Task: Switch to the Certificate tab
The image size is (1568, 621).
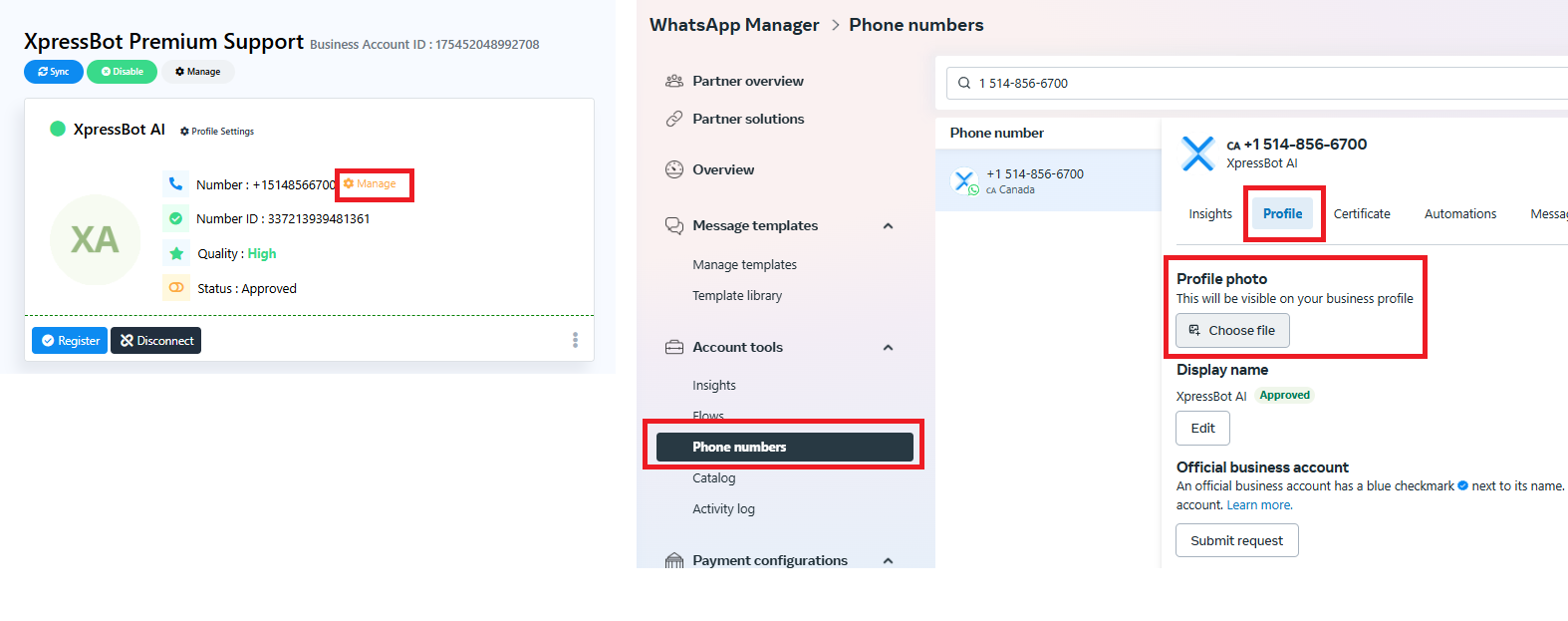Action: pyautogui.click(x=1362, y=213)
